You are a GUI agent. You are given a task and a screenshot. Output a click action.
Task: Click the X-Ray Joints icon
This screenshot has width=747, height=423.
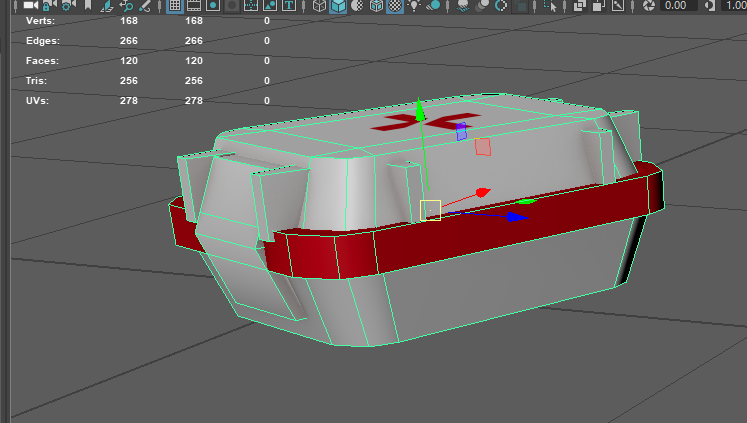click(618, 5)
